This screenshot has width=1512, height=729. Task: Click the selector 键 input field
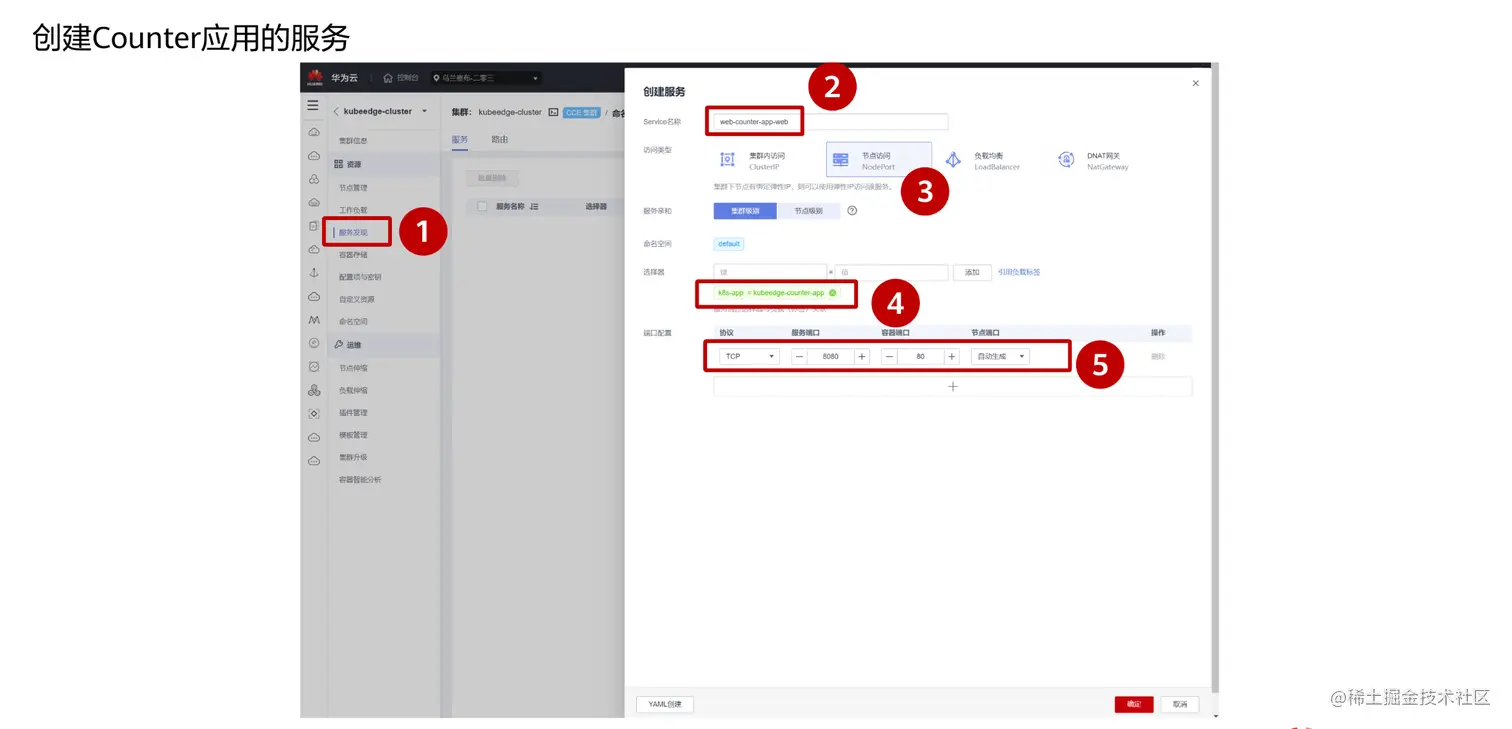pos(770,272)
